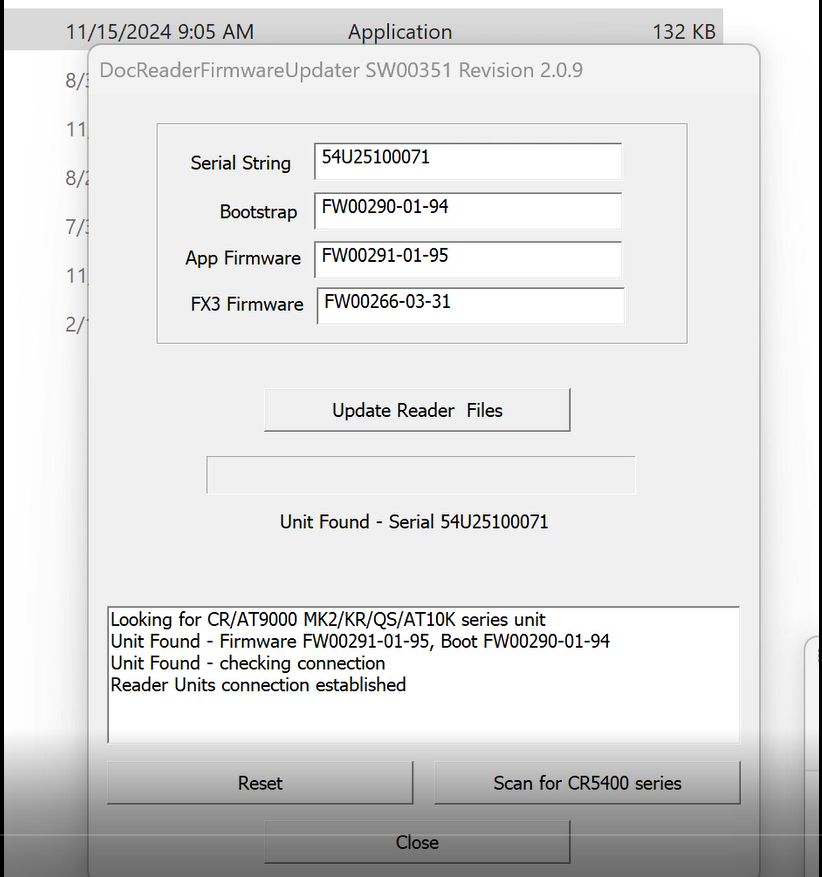822x877 pixels.
Task: Click the Serial String label
Action: click(x=240, y=163)
